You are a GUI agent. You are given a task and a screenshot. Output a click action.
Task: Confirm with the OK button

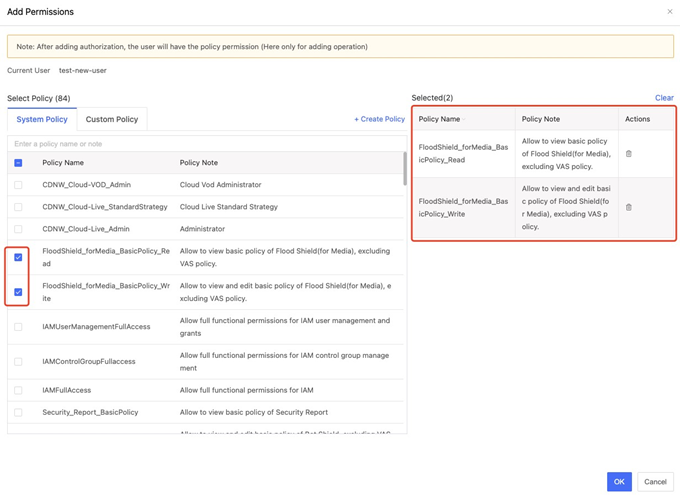(x=619, y=482)
